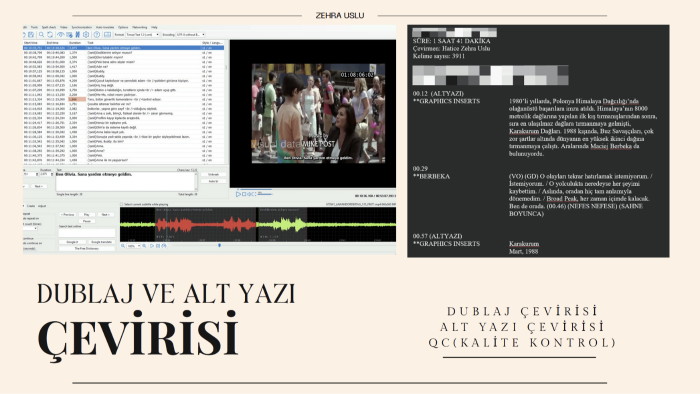Click the Replace circular-arrows toolbar icon
This screenshot has width=700, height=394.
point(50,34)
